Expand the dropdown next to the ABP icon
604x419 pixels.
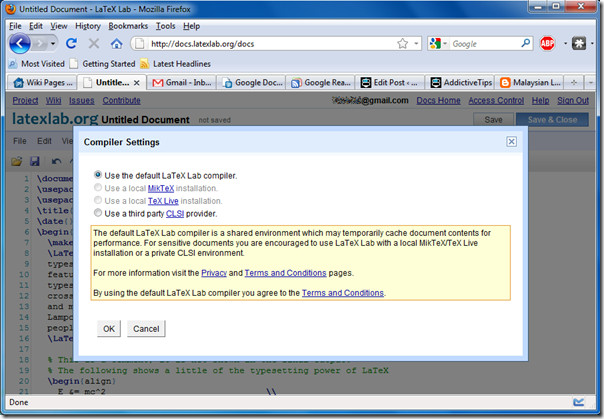[x=565, y=44]
